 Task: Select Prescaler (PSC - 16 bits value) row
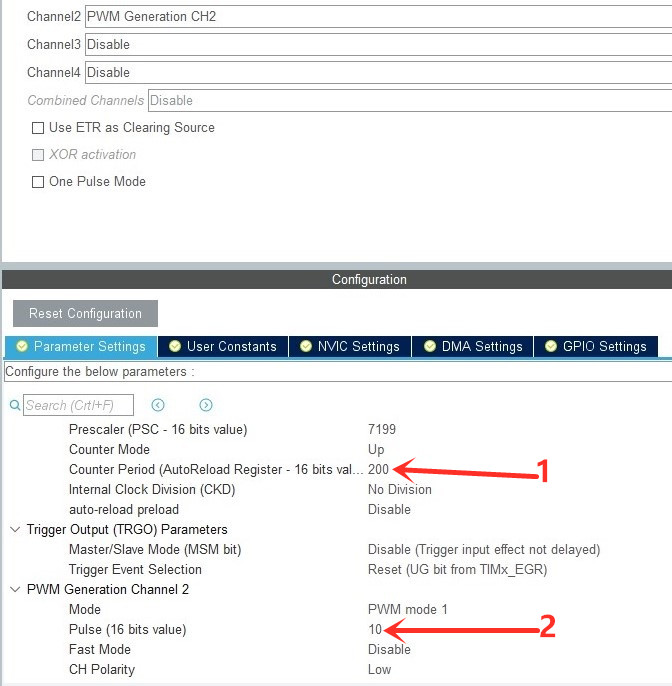[x=158, y=429]
